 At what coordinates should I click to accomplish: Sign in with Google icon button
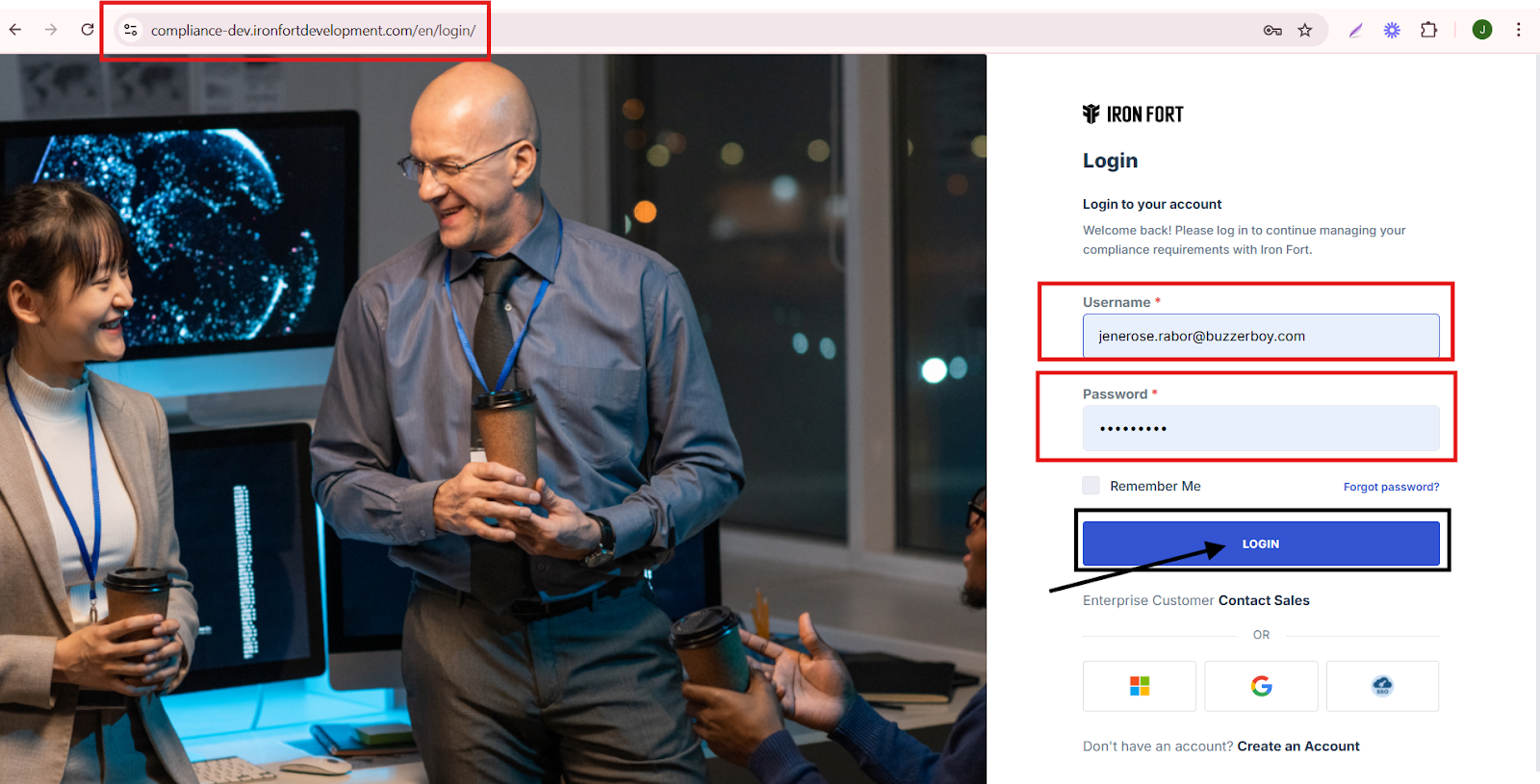pos(1261,686)
